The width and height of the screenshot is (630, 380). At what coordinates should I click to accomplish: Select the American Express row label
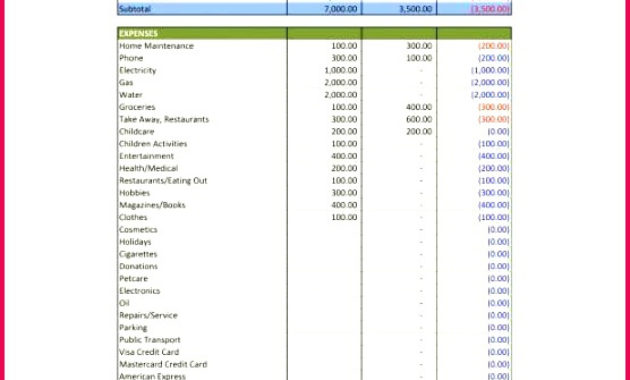point(152,376)
